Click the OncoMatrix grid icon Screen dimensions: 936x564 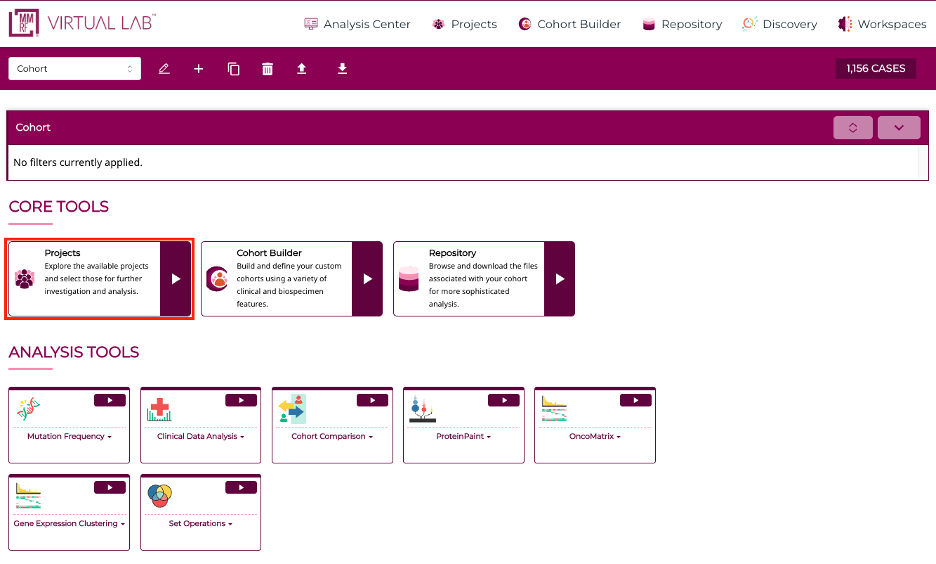554,409
